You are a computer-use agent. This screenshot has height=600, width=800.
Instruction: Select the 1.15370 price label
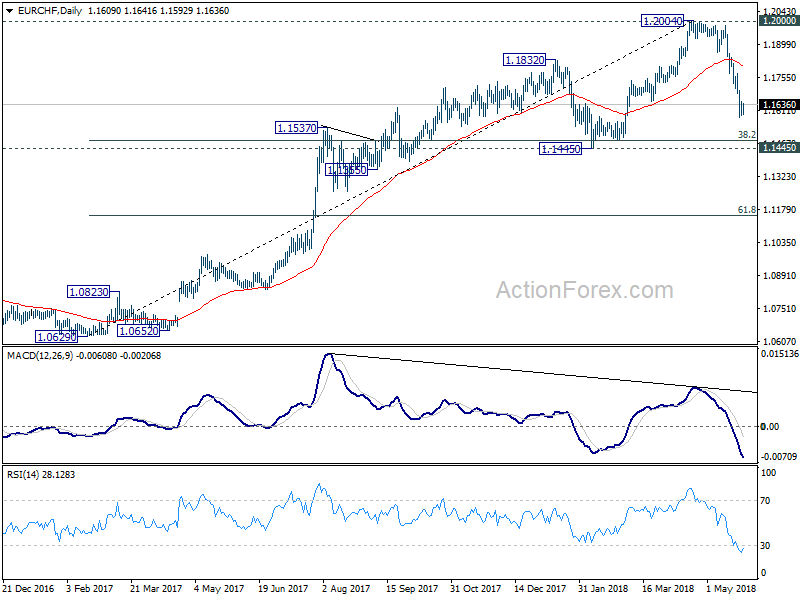click(x=296, y=128)
